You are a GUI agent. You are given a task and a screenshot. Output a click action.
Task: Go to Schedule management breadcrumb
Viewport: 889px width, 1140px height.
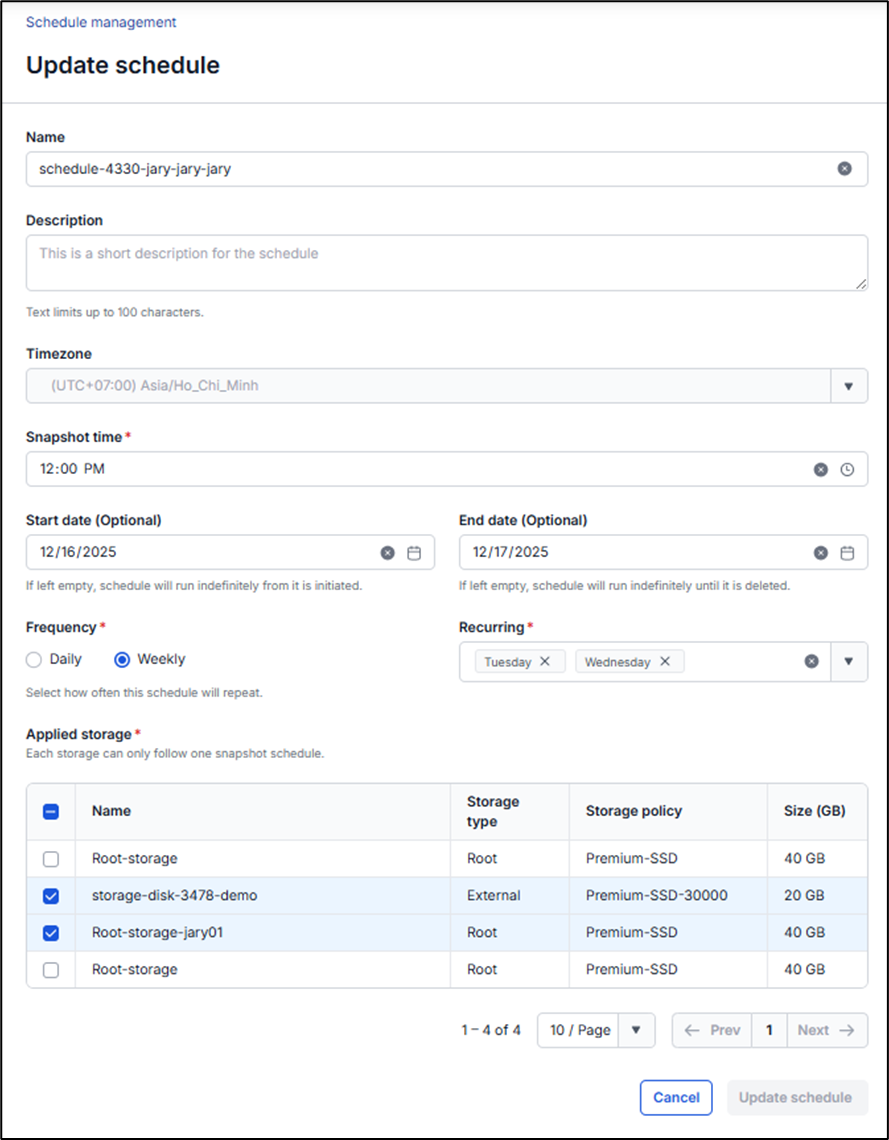(x=101, y=22)
